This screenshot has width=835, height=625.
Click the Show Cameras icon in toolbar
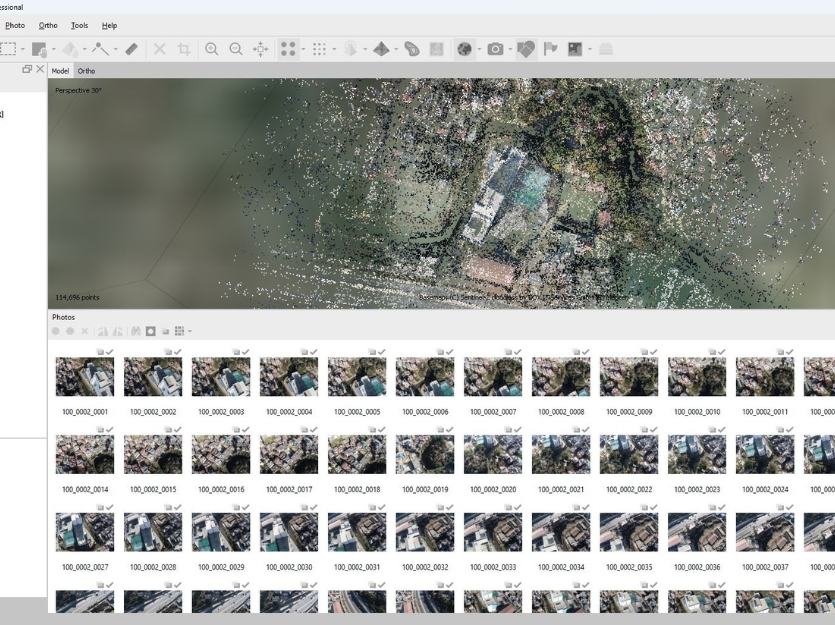(x=494, y=47)
